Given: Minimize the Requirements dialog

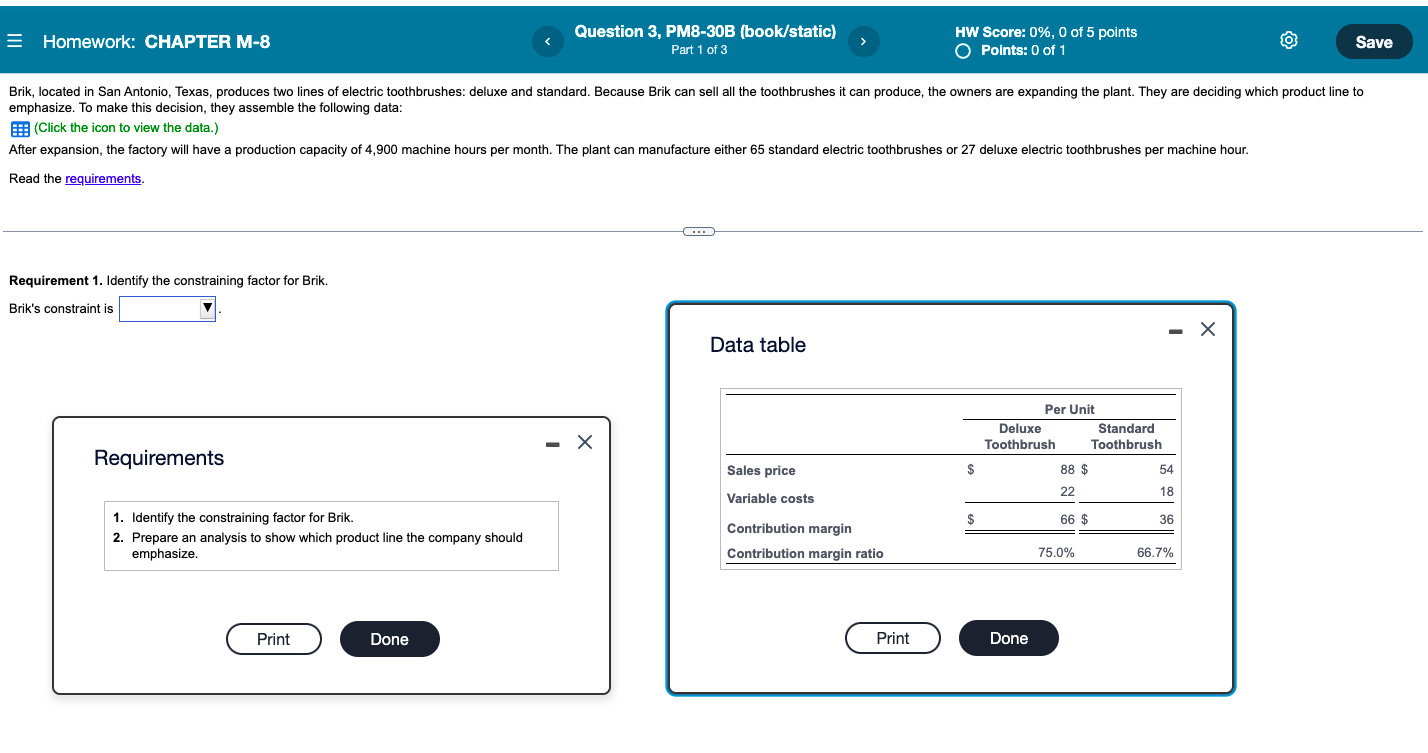Looking at the screenshot, I should click(x=551, y=443).
